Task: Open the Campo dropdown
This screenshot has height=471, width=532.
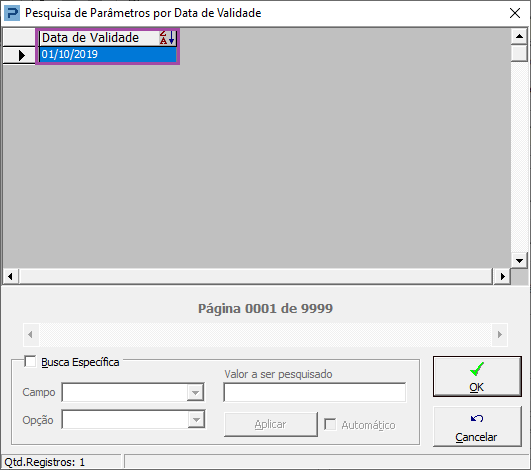Action: point(195,393)
